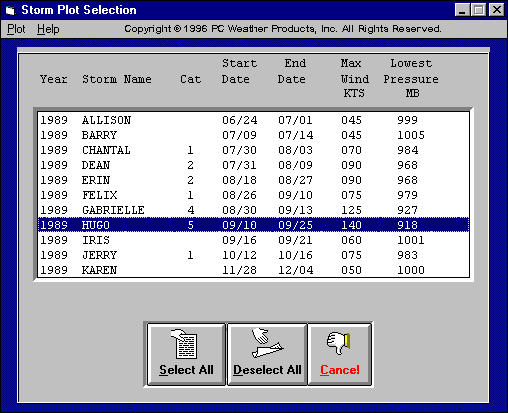Select the 1989 BARRY storm row
This screenshot has height=413, width=508.
pyautogui.click(x=253, y=135)
